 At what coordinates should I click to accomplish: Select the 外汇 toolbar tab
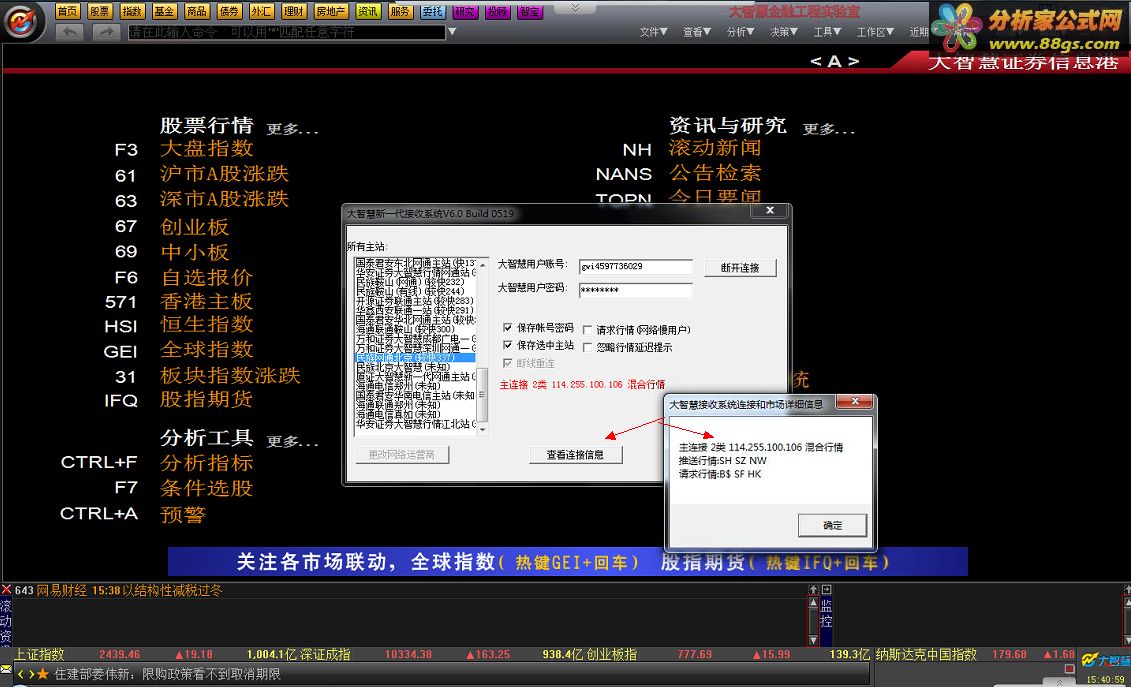point(261,12)
